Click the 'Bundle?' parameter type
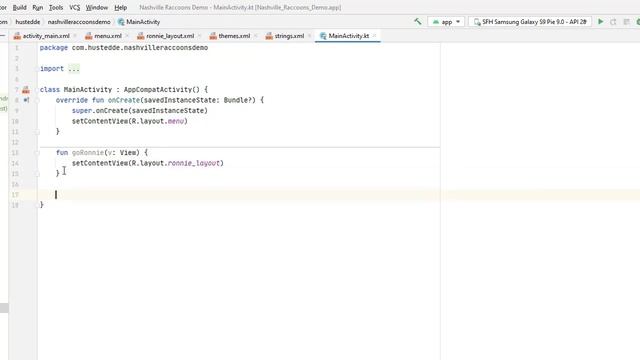The width and height of the screenshot is (640, 360). tap(238, 100)
